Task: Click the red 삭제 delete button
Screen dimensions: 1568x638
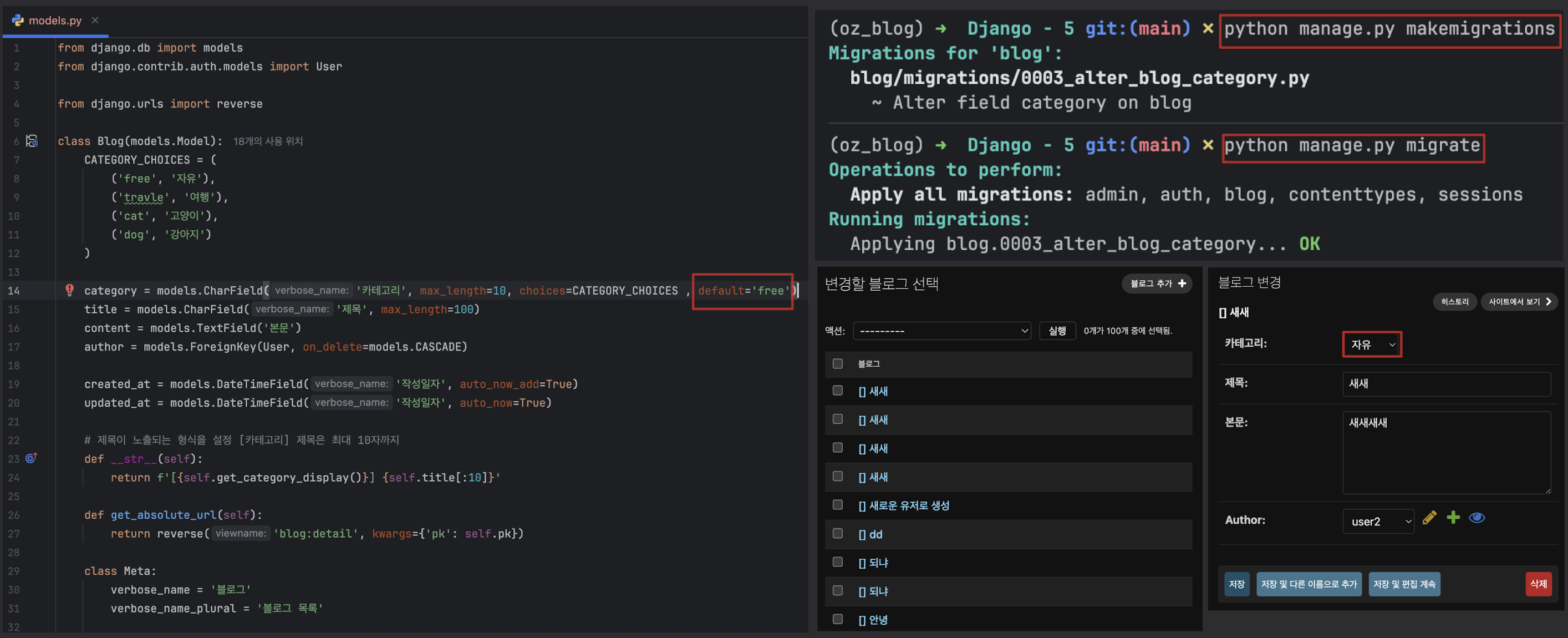Action: coord(1538,584)
